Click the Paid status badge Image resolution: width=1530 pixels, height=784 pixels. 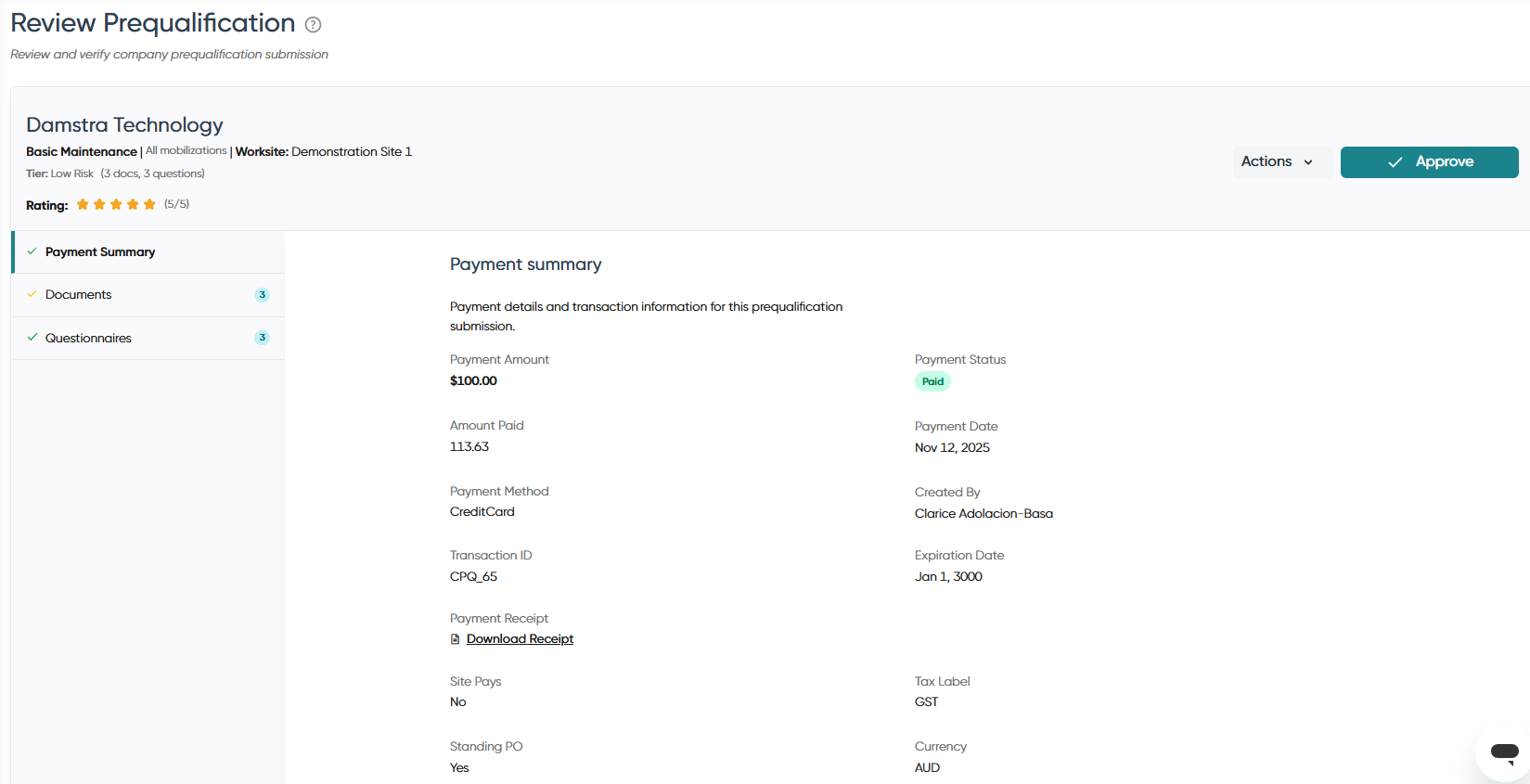pos(932,381)
